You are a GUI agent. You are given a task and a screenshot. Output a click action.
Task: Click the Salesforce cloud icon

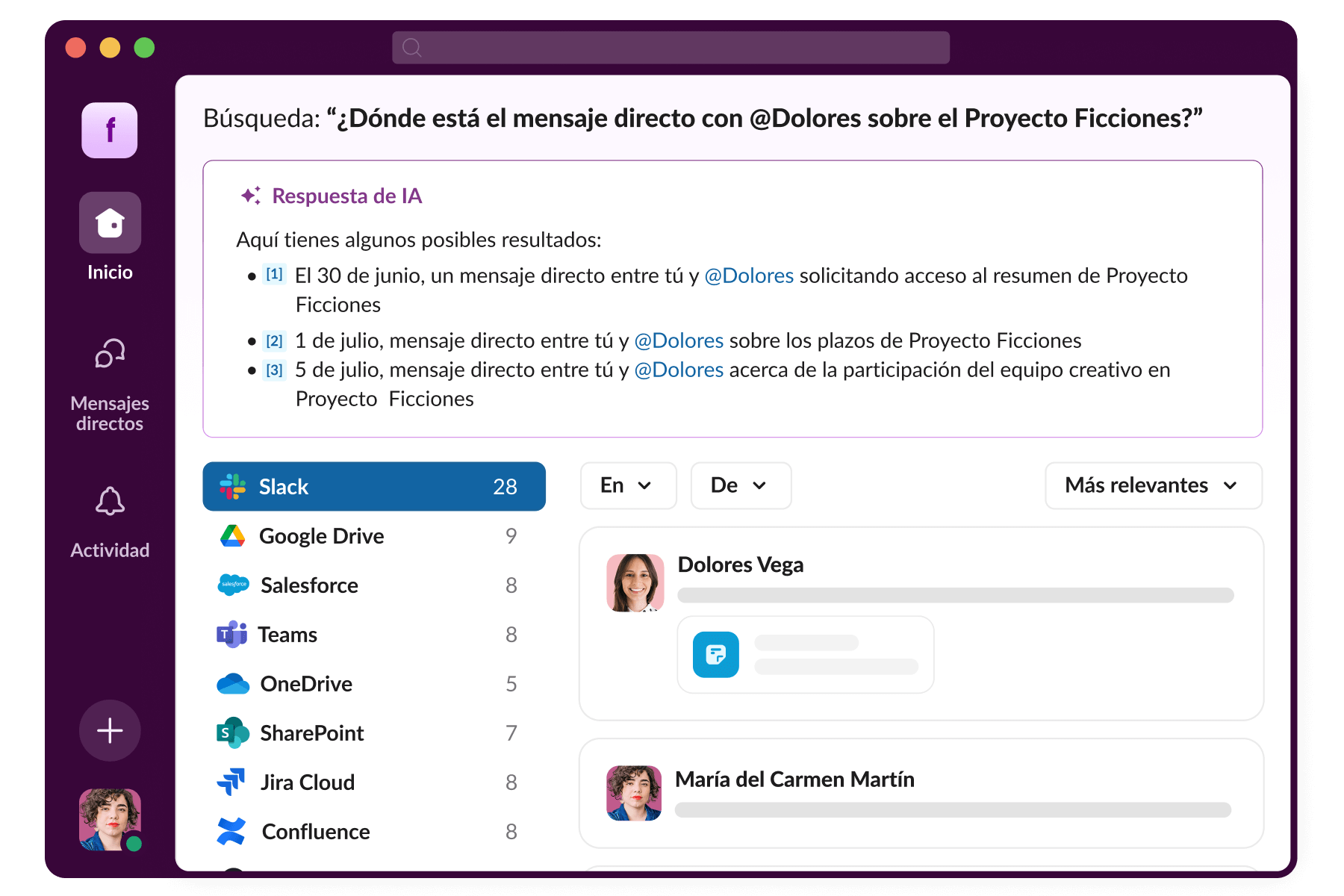233,585
